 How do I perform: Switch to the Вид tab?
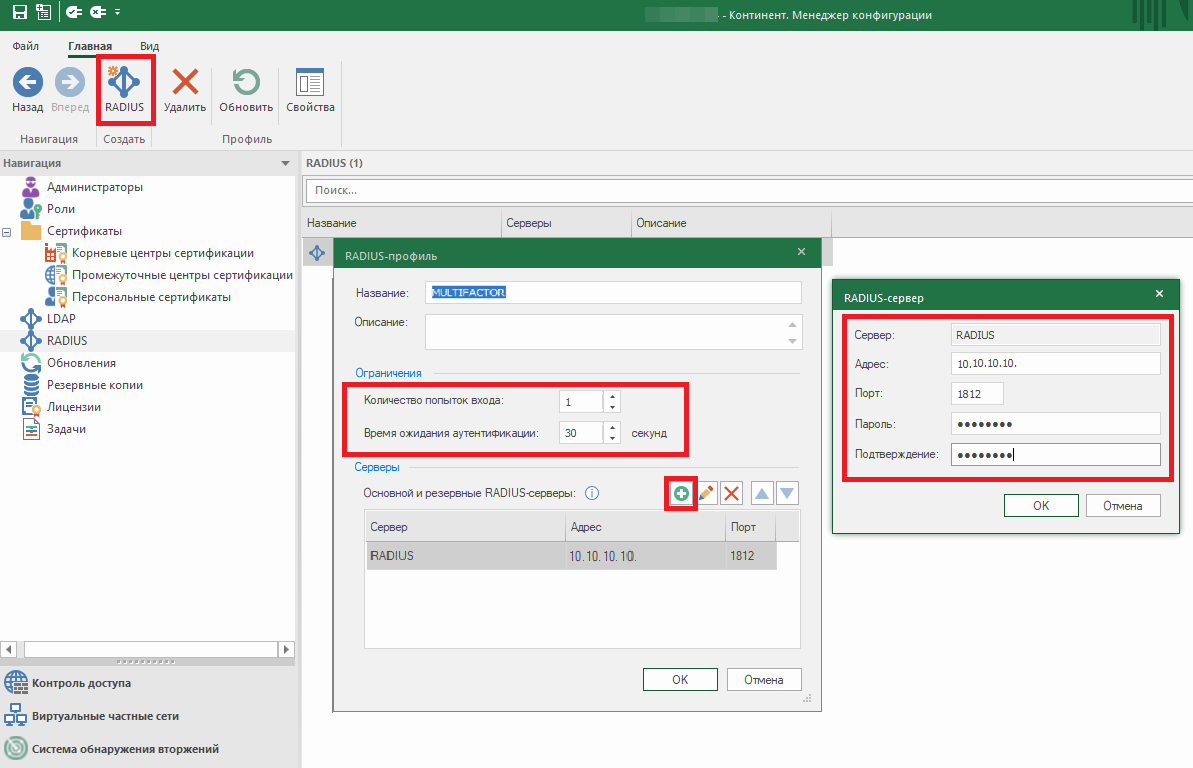point(149,46)
